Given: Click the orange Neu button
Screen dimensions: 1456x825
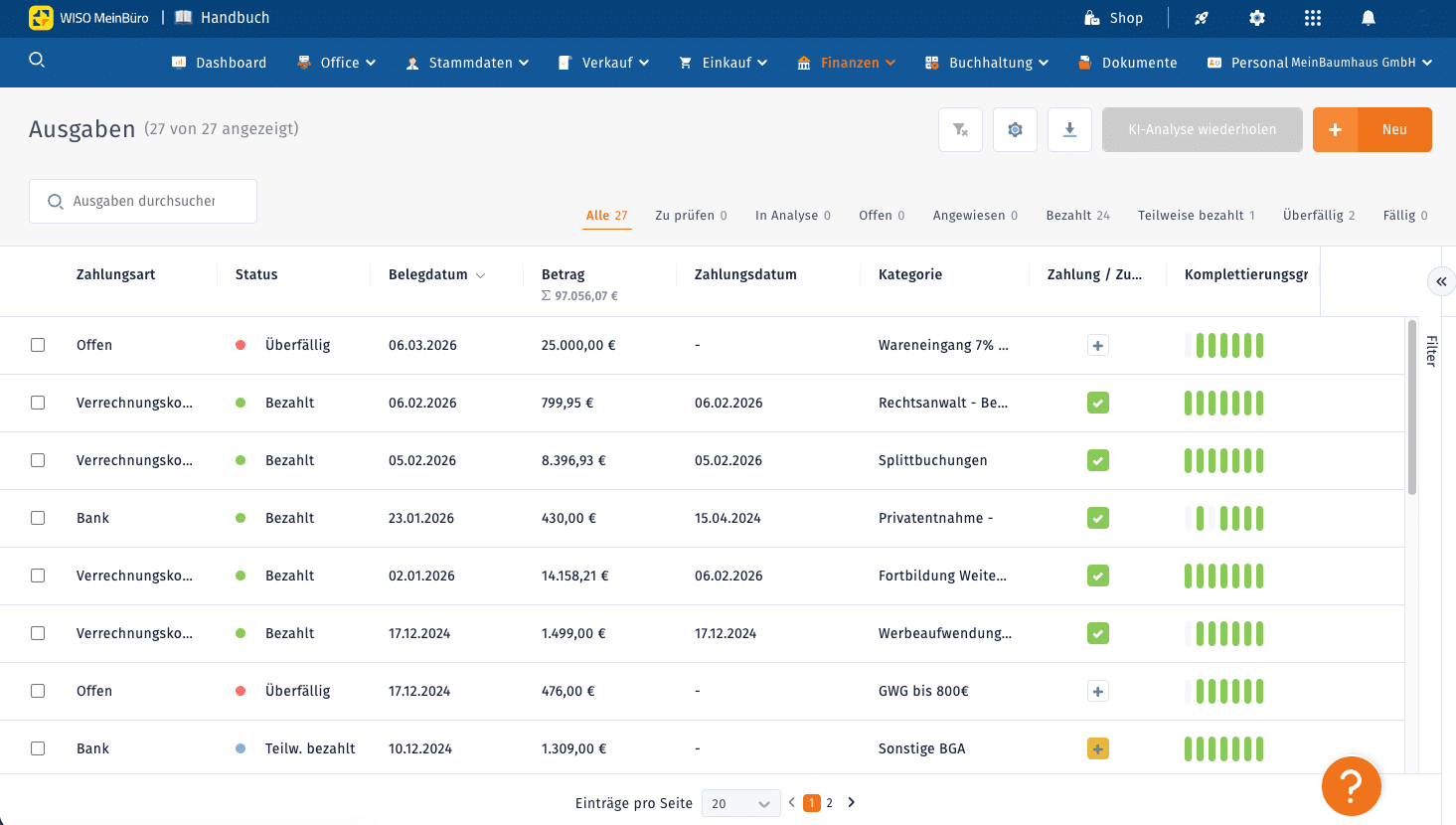Looking at the screenshot, I should tap(1372, 129).
